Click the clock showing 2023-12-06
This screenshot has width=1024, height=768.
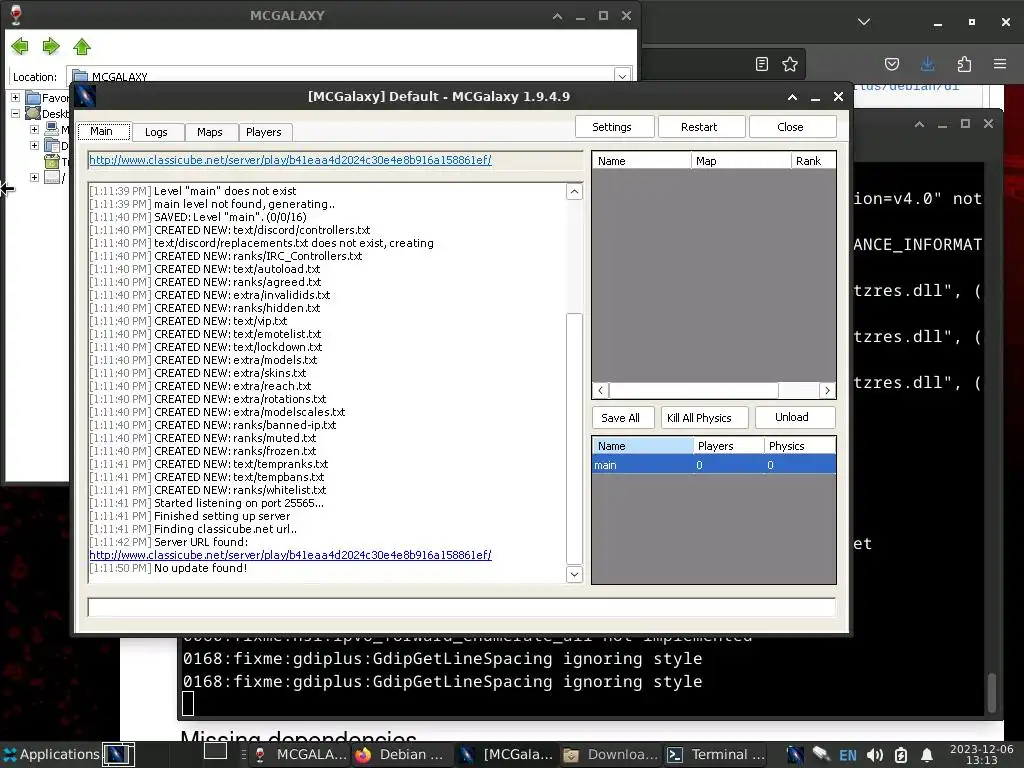pyautogui.click(x=982, y=754)
